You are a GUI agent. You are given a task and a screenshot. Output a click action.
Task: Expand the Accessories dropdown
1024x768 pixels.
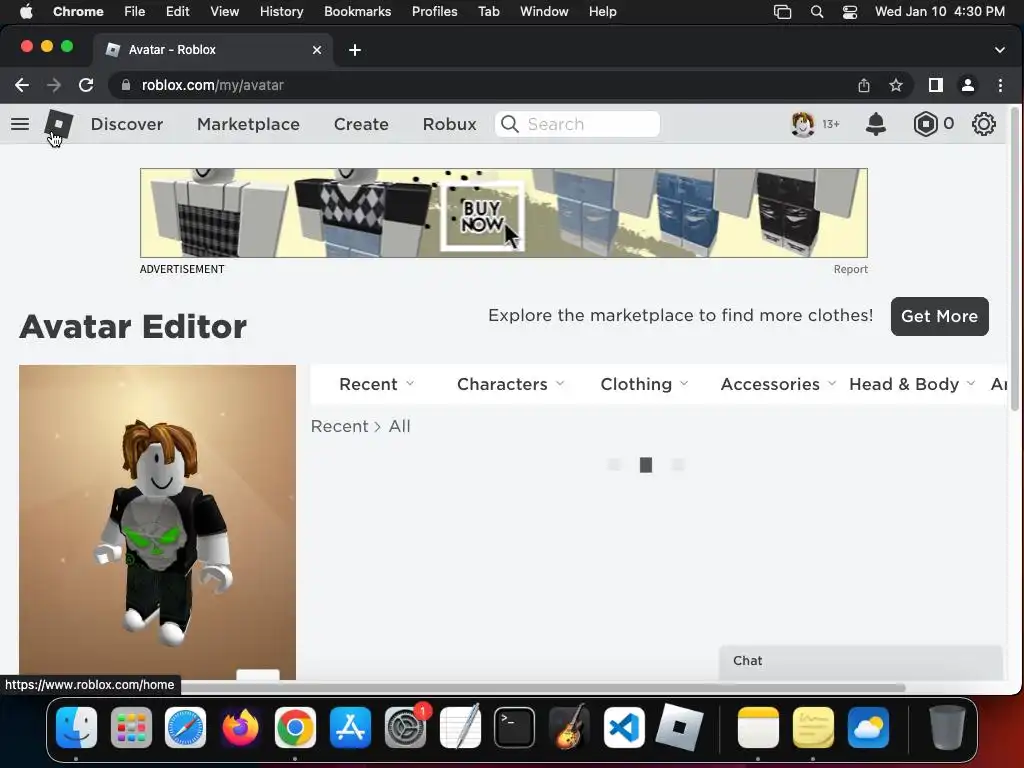pos(778,384)
